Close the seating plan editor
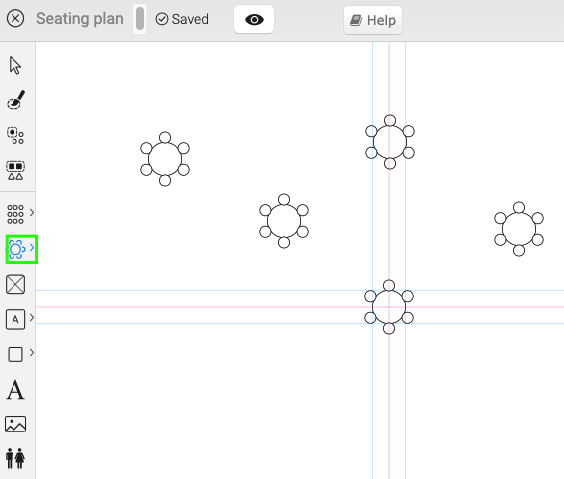Image resolution: width=564 pixels, height=479 pixels. coord(15,18)
